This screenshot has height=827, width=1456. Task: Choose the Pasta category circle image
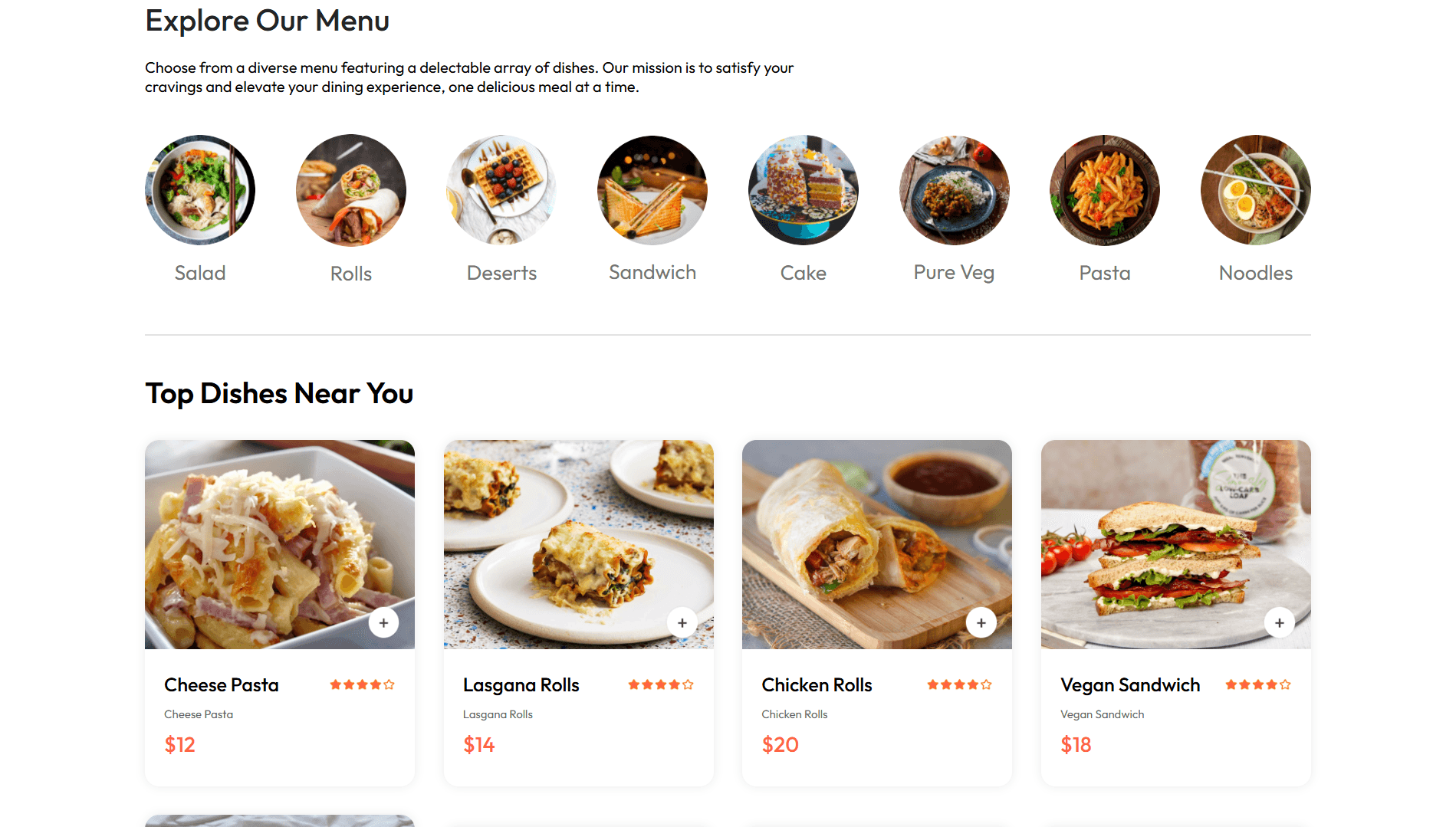click(x=1105, y=190)
